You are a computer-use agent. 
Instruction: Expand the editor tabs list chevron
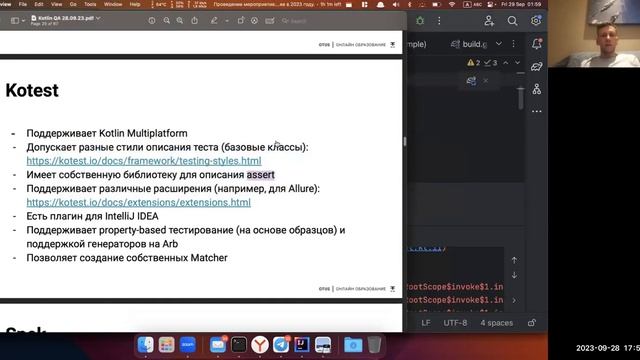point(499,43)
